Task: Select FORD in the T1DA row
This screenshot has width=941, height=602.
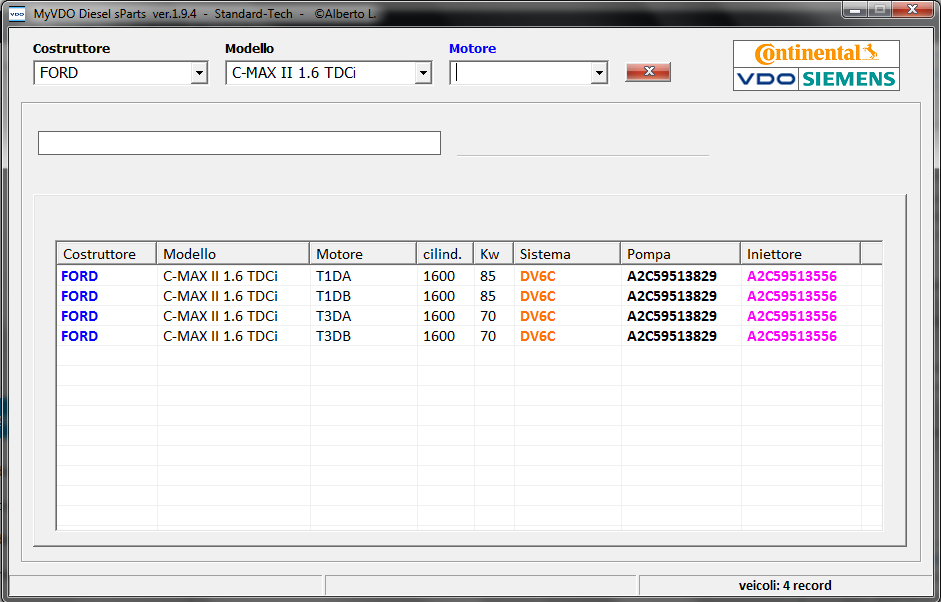Action: pos(79,276)
